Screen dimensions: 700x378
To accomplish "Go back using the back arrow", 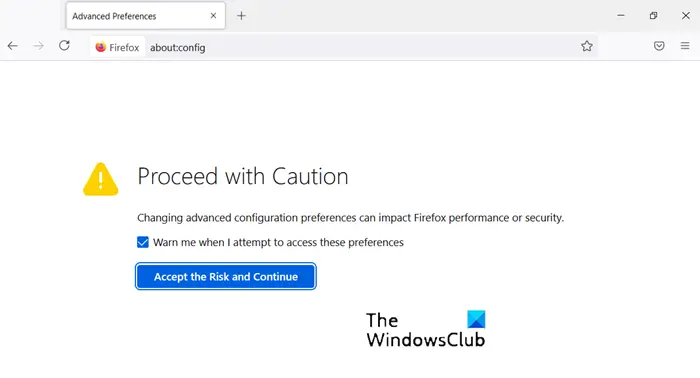I will [12, 46].
